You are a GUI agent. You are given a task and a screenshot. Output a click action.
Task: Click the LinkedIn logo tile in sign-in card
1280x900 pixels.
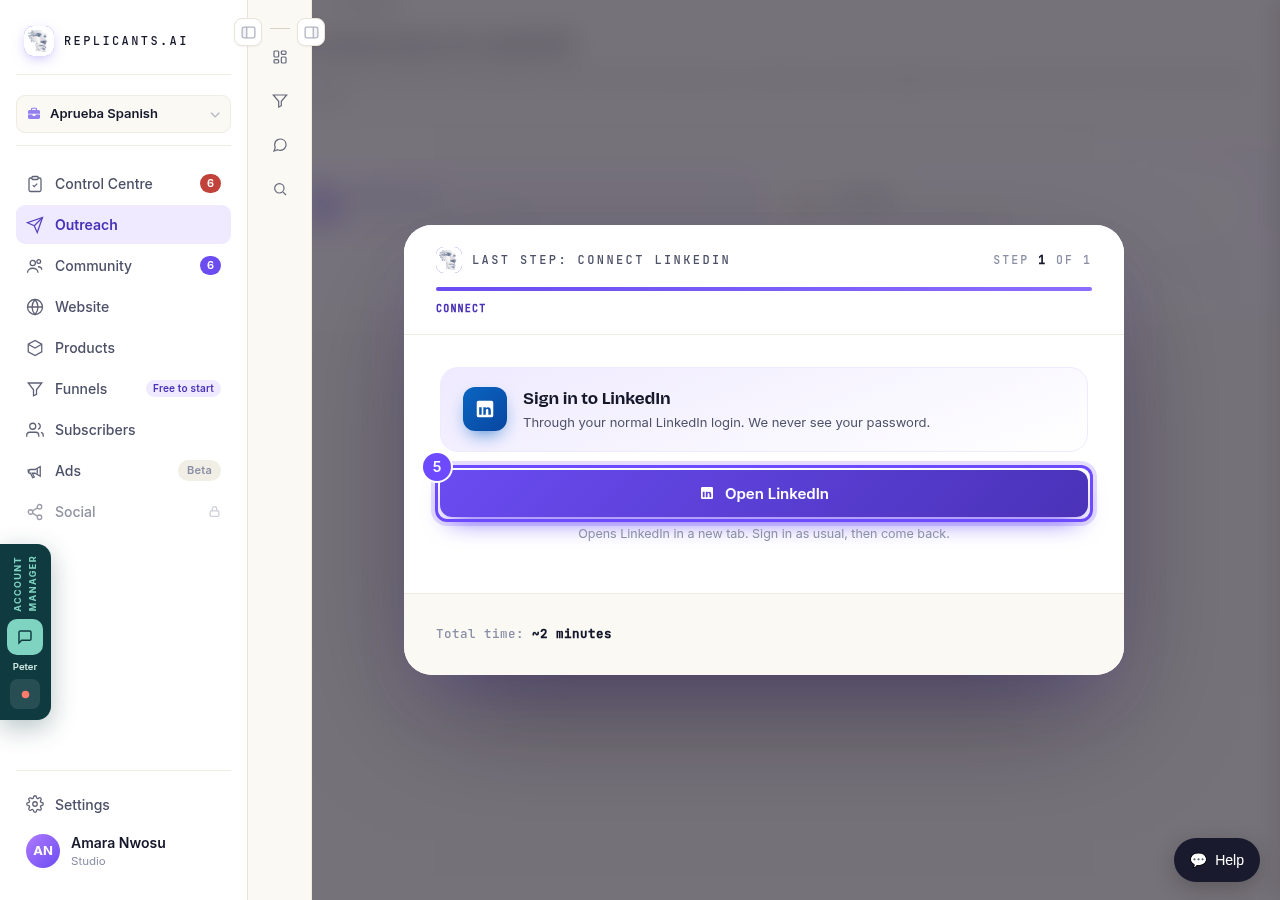[x=485, y=409]
